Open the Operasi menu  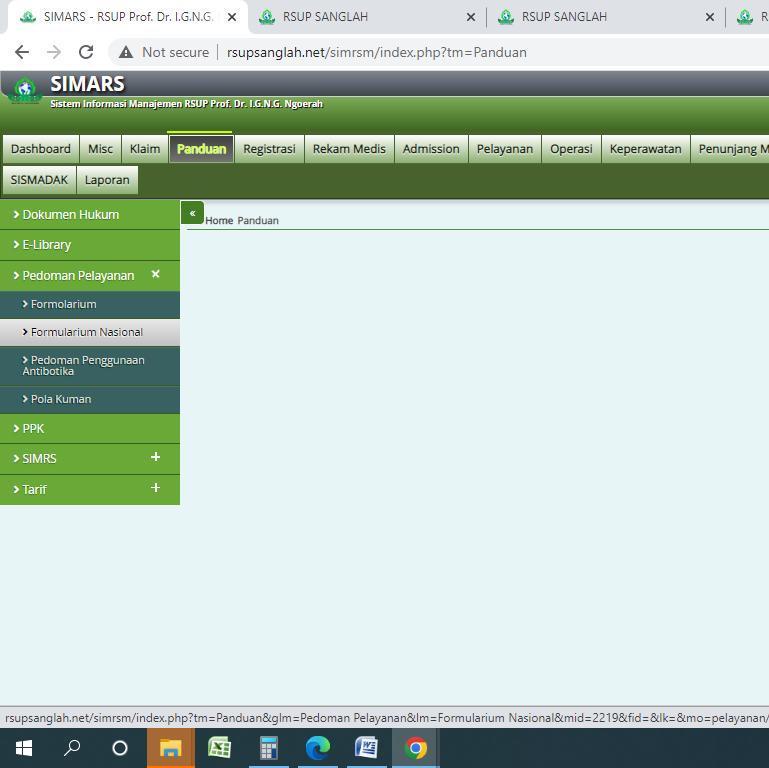pyautogui.click(x=571, y=149)
